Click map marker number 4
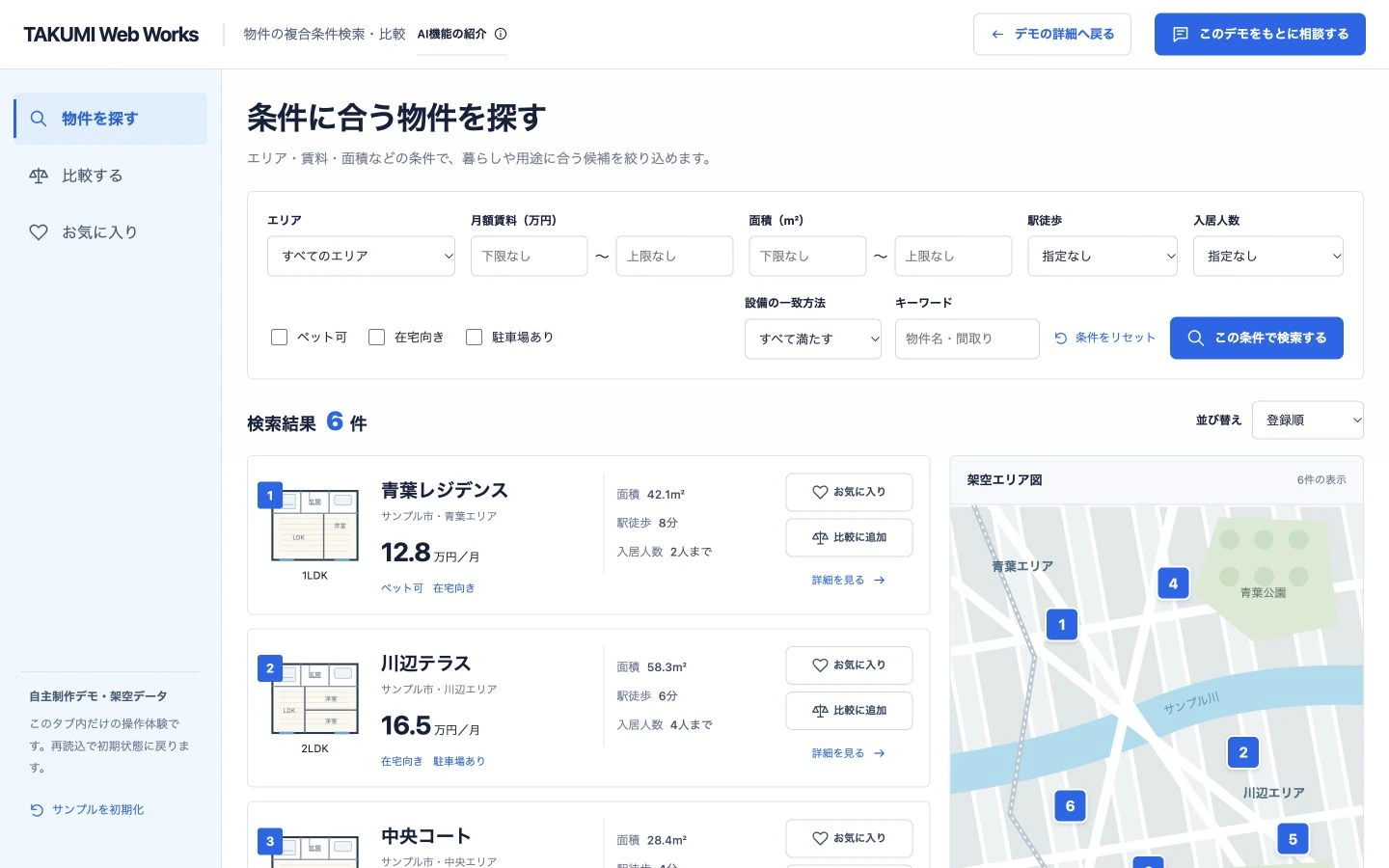This screenshot has width=1389, height=868. [1173, 583]
